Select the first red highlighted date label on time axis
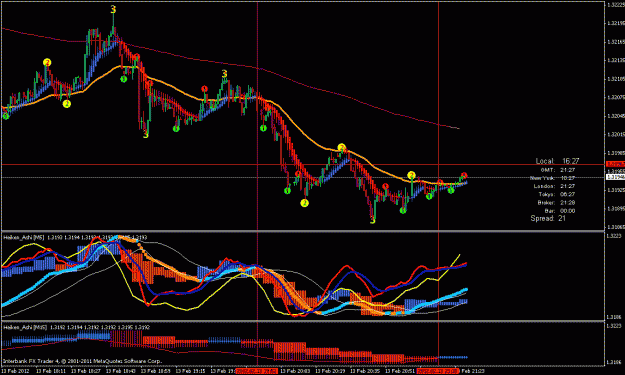The image size is (625, 375). (257, 371)
